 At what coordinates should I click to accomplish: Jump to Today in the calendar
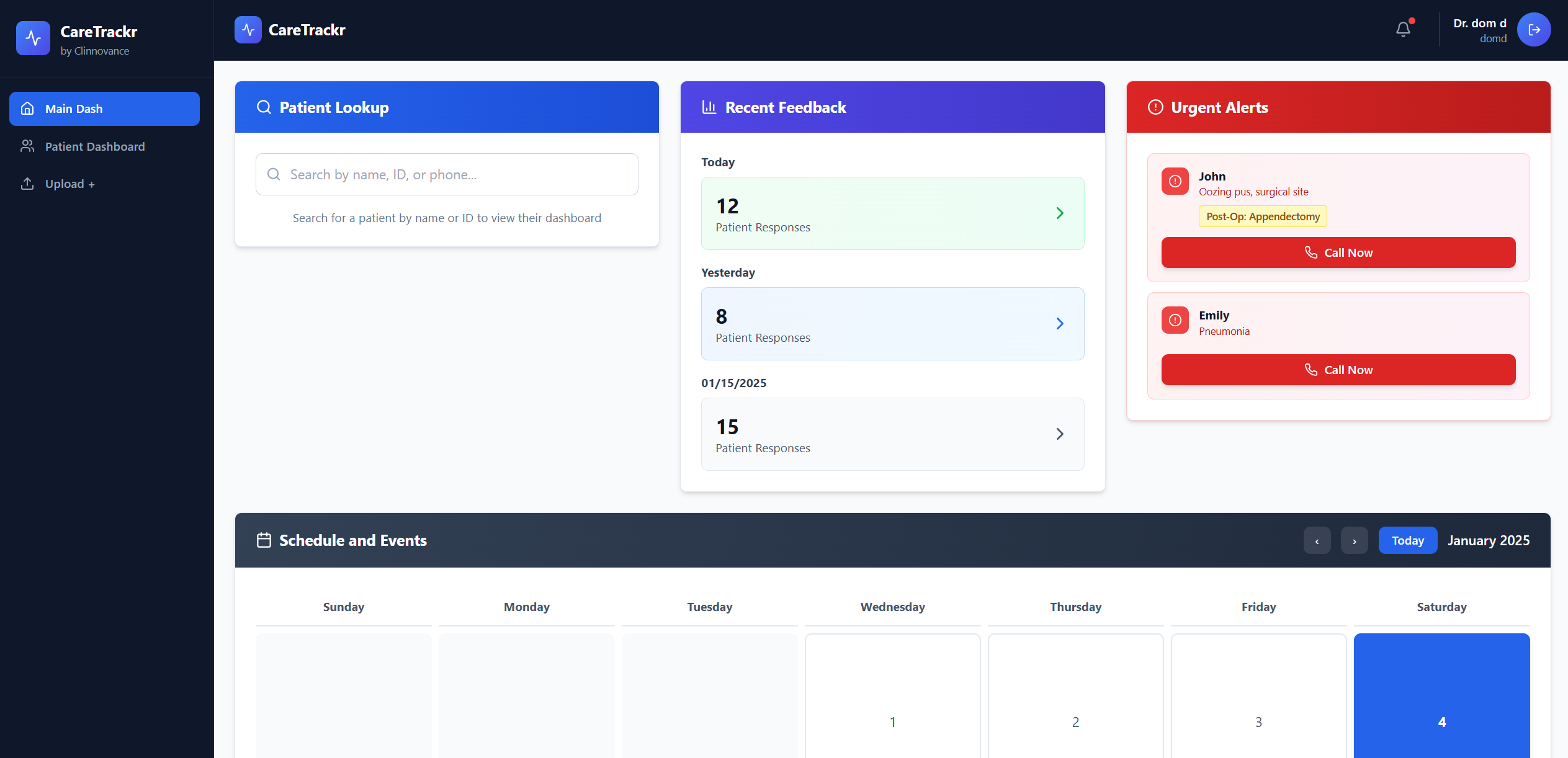pyautogui.click(x=1407, y=540)
